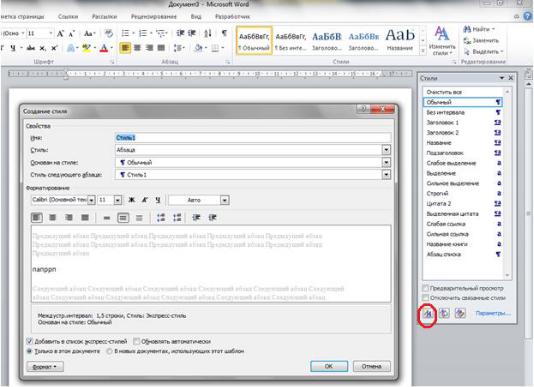This screenshot has width=534, height=387.
Task: Open the Calibri font dropdown in the dialog
Action: [x=91, y=200]
